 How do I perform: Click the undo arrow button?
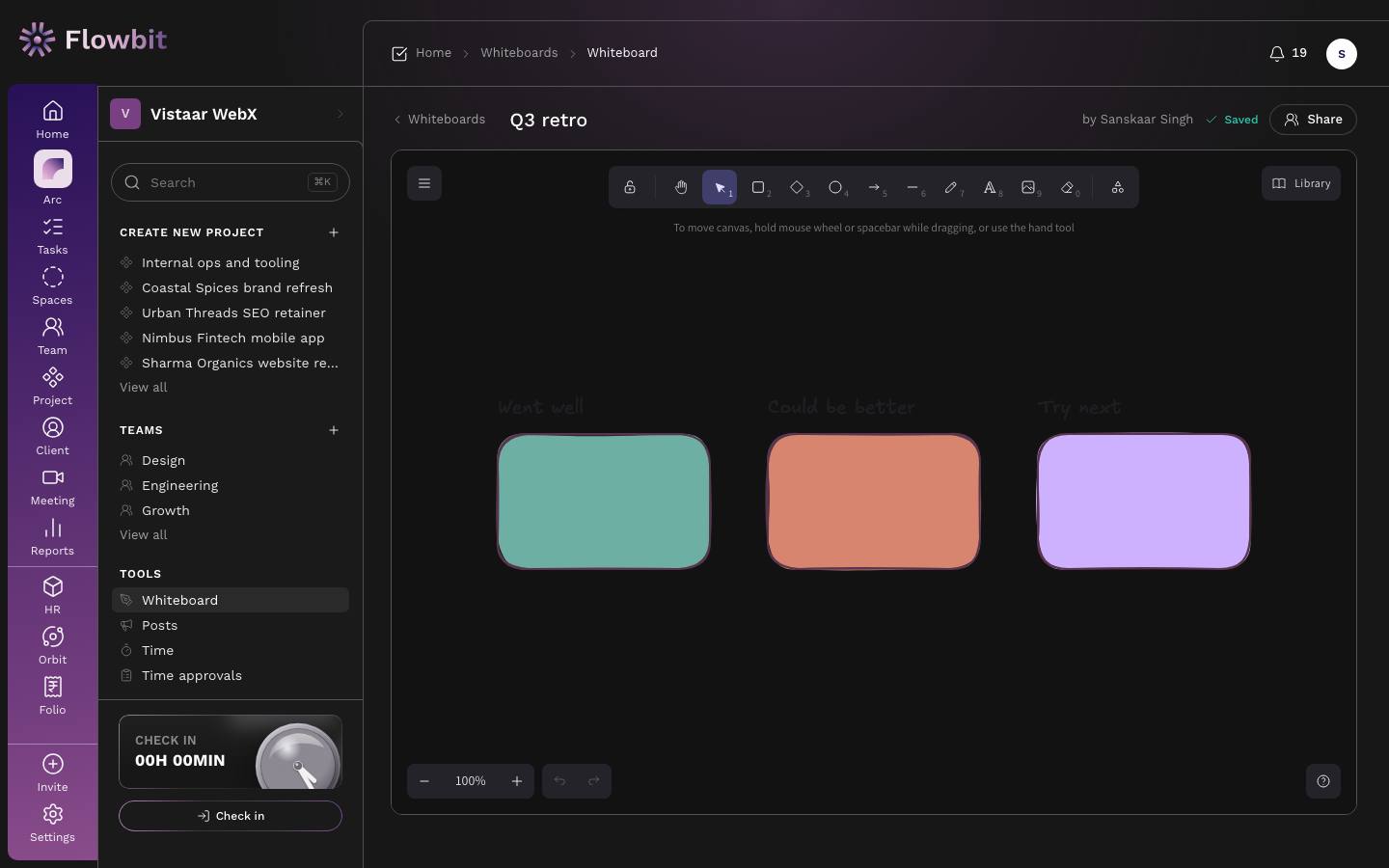click(x=559, y=781)
